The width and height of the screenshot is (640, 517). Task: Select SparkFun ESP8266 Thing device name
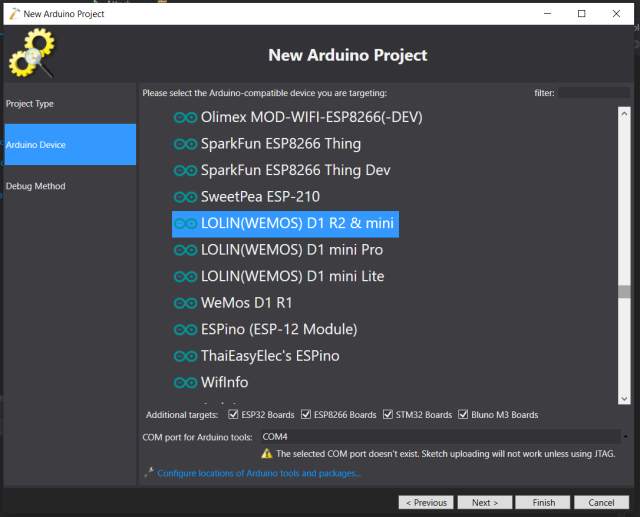point(281,144)
